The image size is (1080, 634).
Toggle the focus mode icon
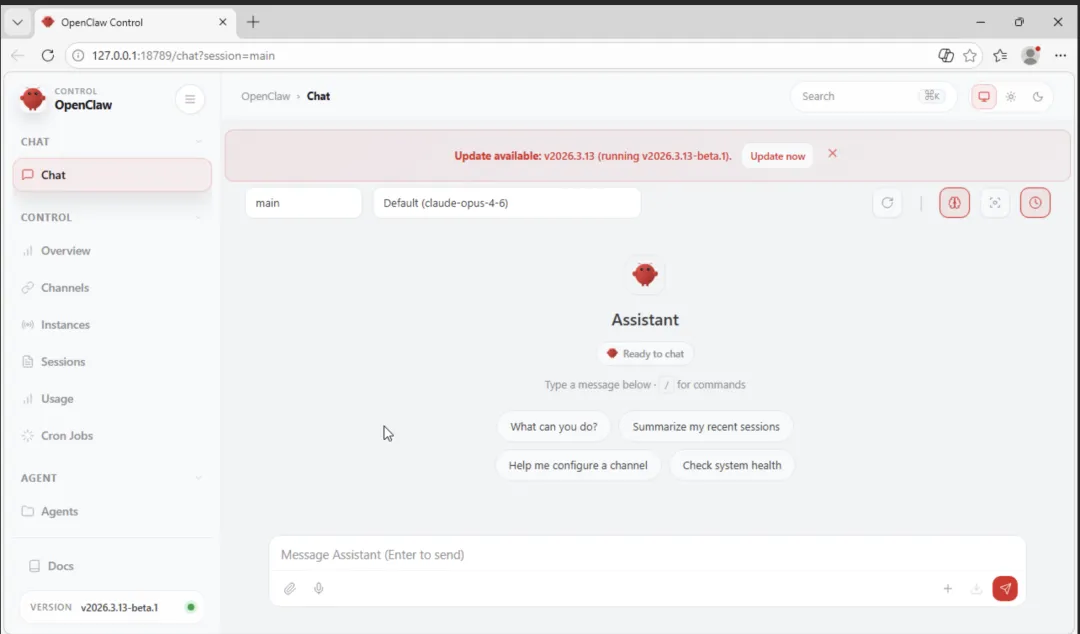[995, 203]
